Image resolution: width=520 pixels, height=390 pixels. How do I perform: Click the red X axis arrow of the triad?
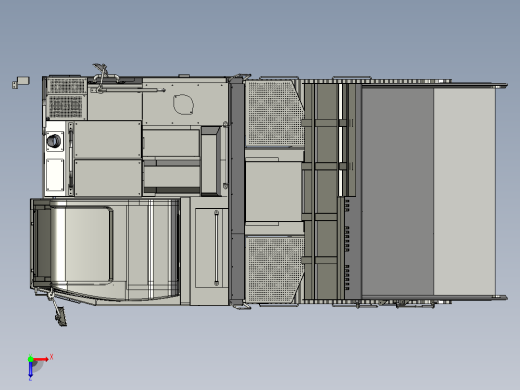[41, 359]
